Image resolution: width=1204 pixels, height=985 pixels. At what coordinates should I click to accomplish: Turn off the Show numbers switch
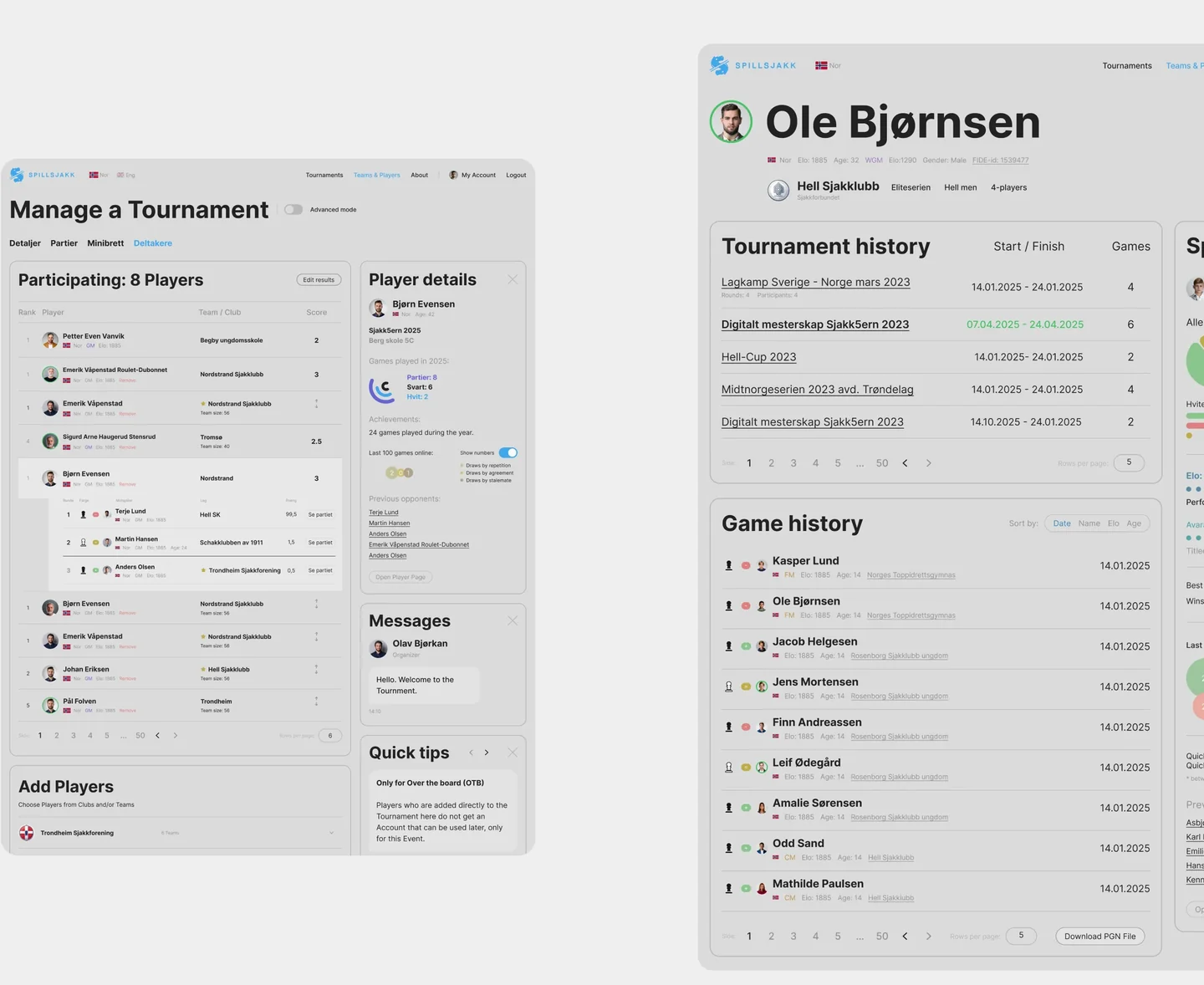pos(508,452)
